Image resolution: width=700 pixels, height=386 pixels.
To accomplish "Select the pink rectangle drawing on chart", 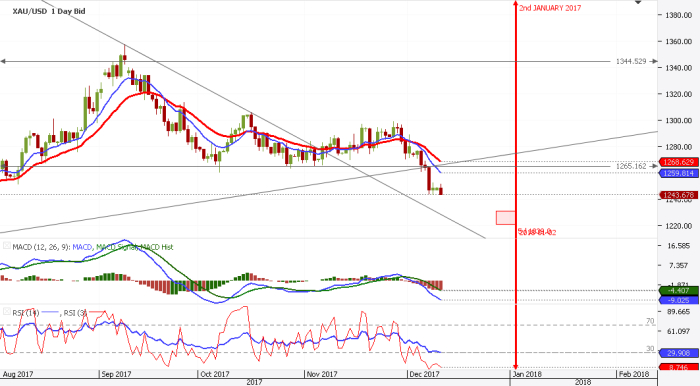I will 505,218.
